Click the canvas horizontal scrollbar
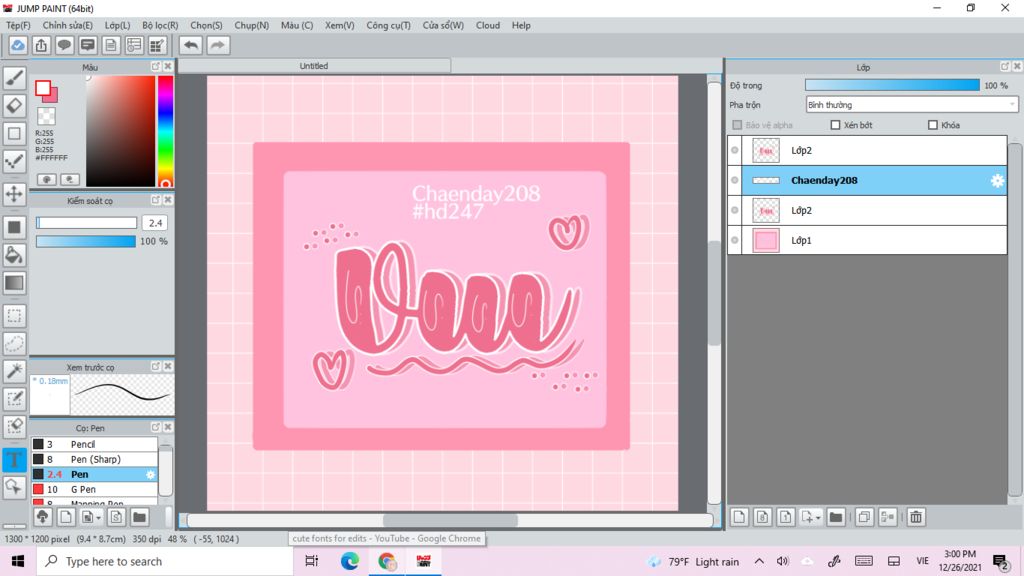Screen dimensions: 1024x576 click(450, 520)
